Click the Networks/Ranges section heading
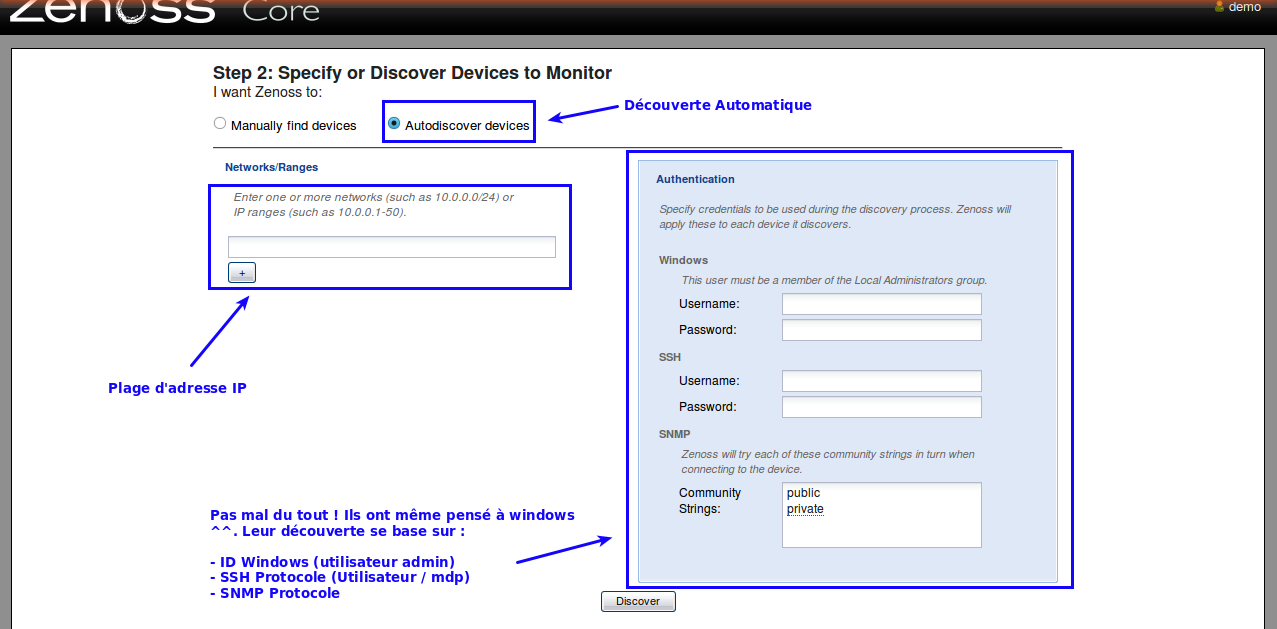The width and height of the screenshot is (1277, 629). tap(271, 167)
